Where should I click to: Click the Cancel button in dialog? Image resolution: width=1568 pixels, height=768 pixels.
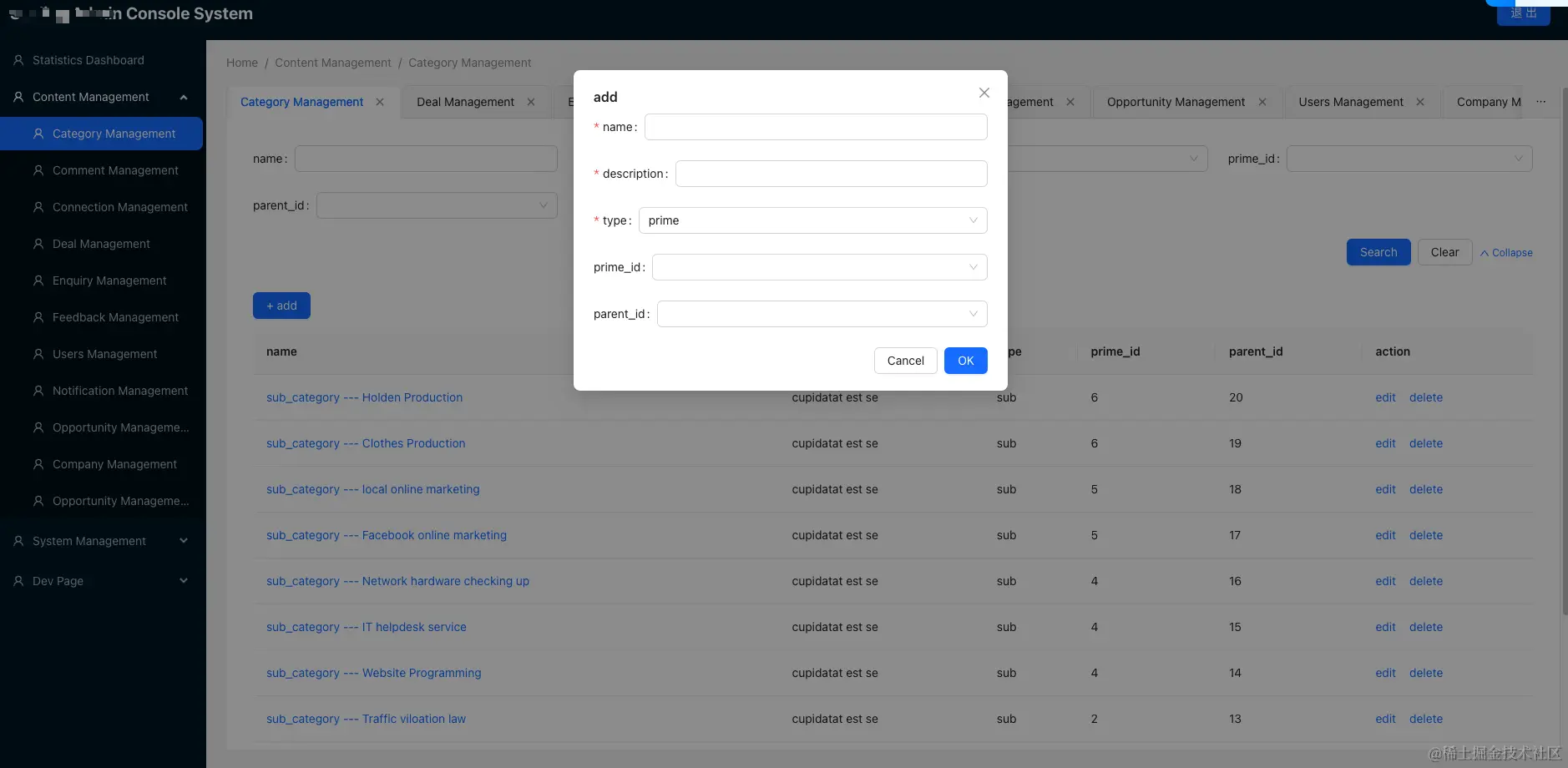coord(906,361)
